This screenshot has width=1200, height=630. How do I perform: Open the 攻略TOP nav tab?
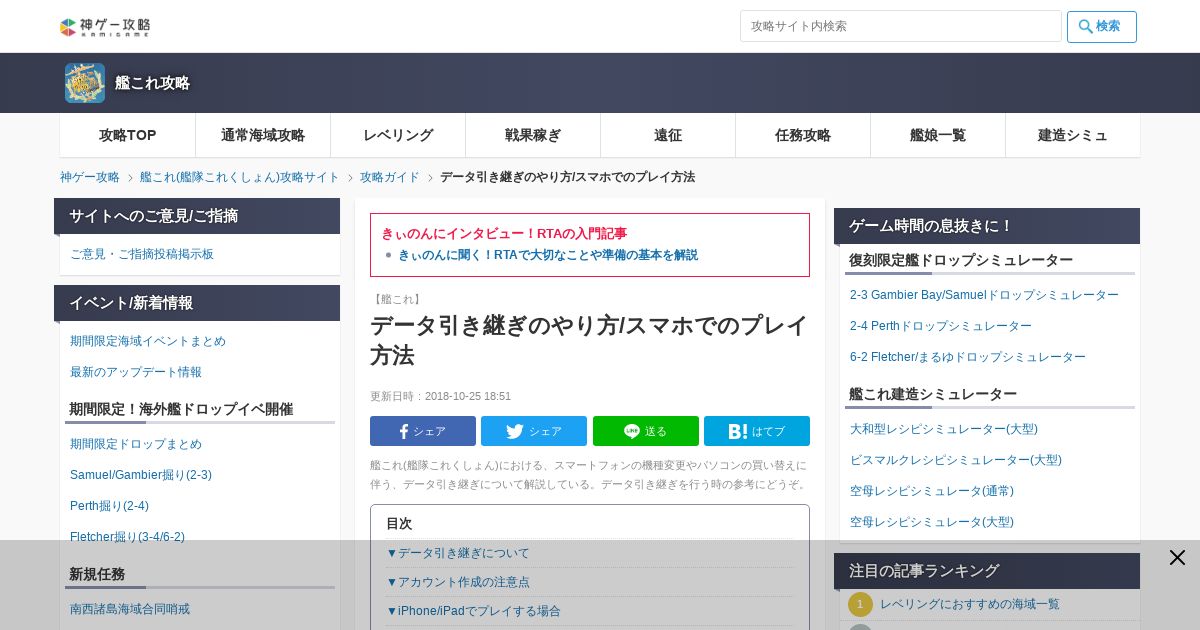pos(128,135)
